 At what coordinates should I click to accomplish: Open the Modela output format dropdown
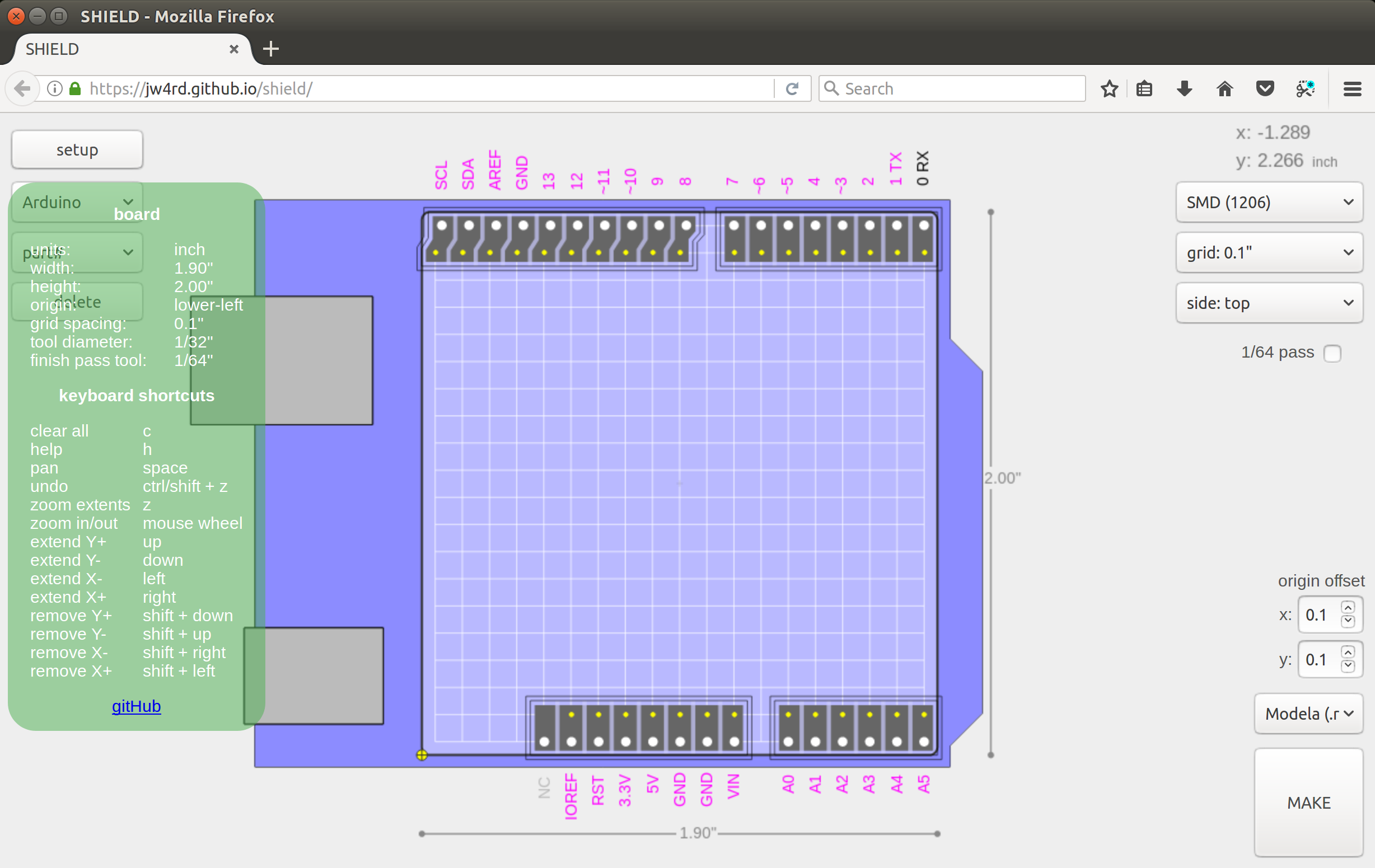pos(1308,714)
